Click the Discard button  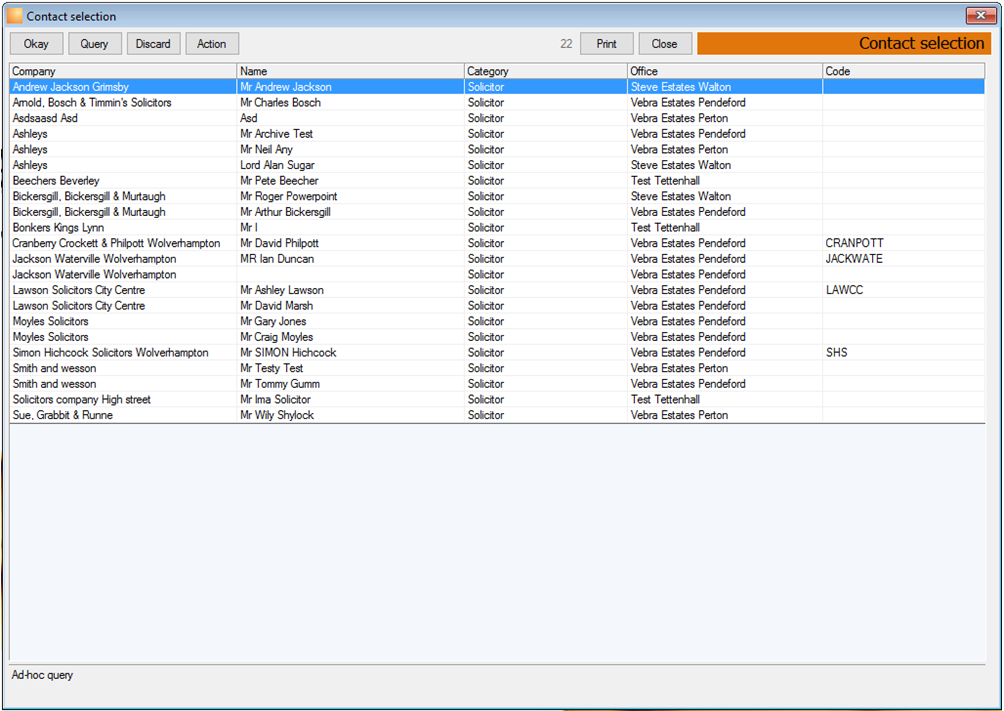point(154,44)
